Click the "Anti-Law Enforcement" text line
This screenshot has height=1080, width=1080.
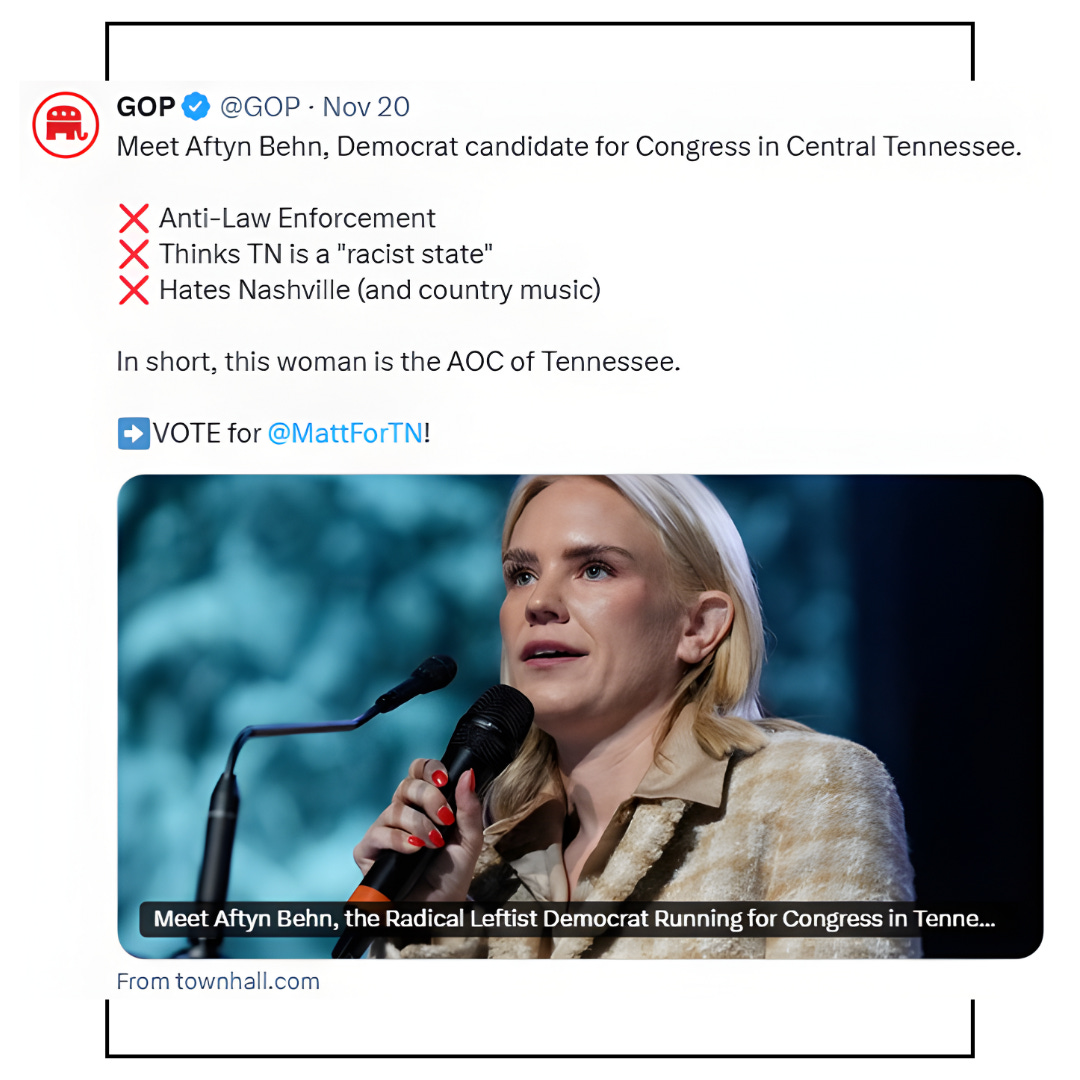[298, 218]
